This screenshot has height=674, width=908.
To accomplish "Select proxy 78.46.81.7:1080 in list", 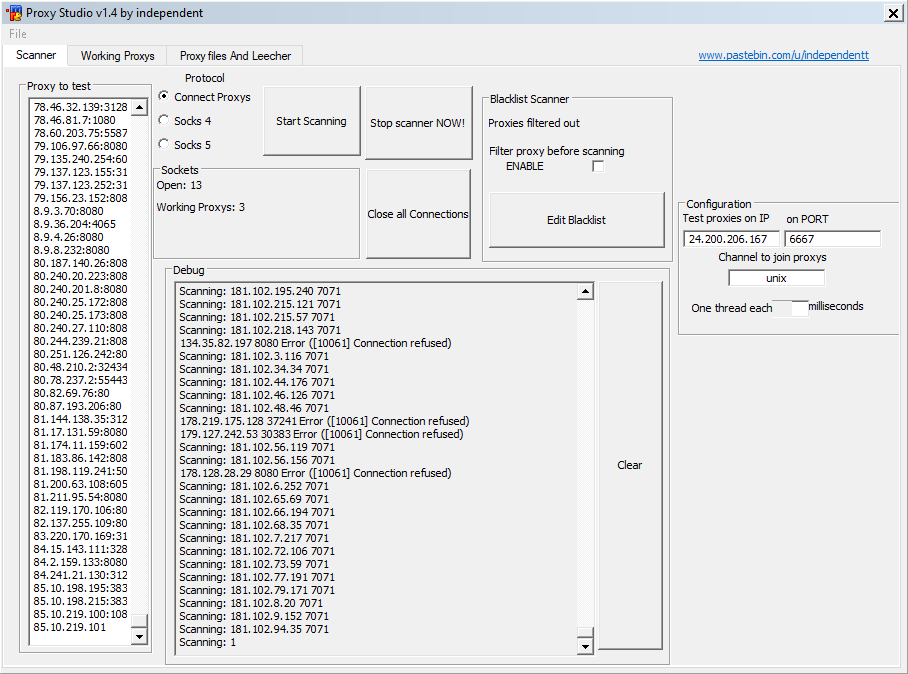I will tap(75, 120).
